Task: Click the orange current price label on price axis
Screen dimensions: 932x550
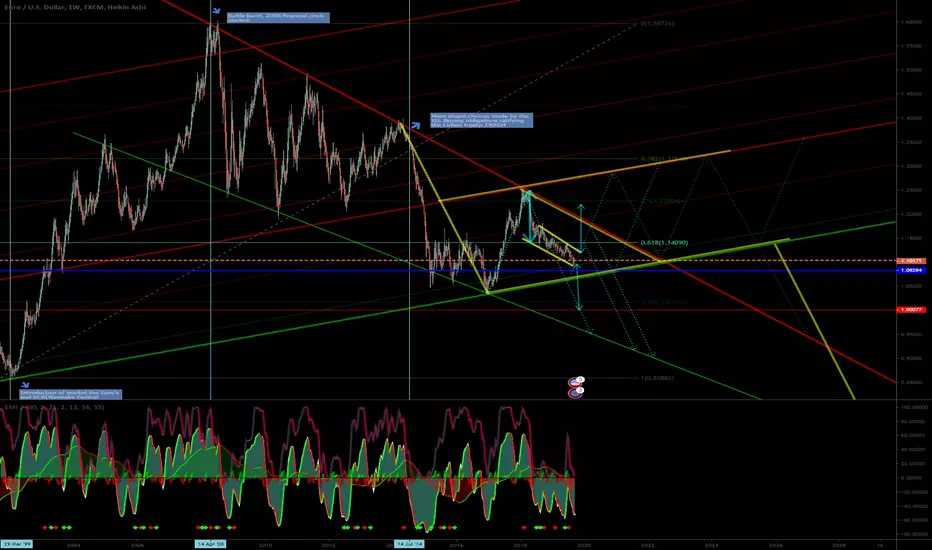Action: [x=911, y=261]
